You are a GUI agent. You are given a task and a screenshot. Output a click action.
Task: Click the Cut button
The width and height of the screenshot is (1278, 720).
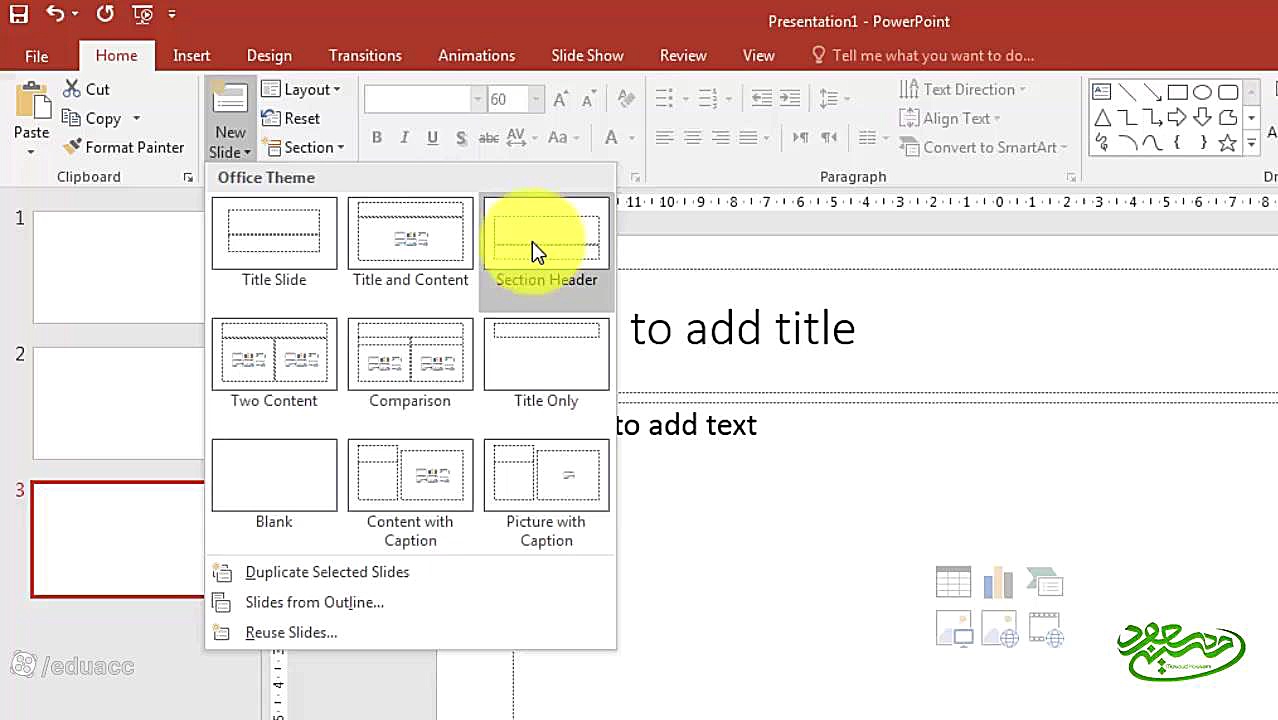(x=86, y=89)
